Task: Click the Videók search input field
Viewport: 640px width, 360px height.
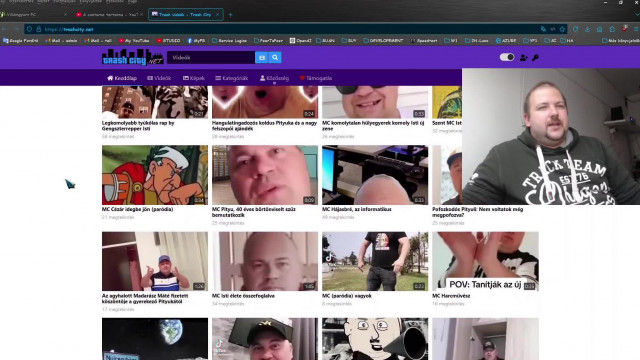Action: tap(211, 58)
